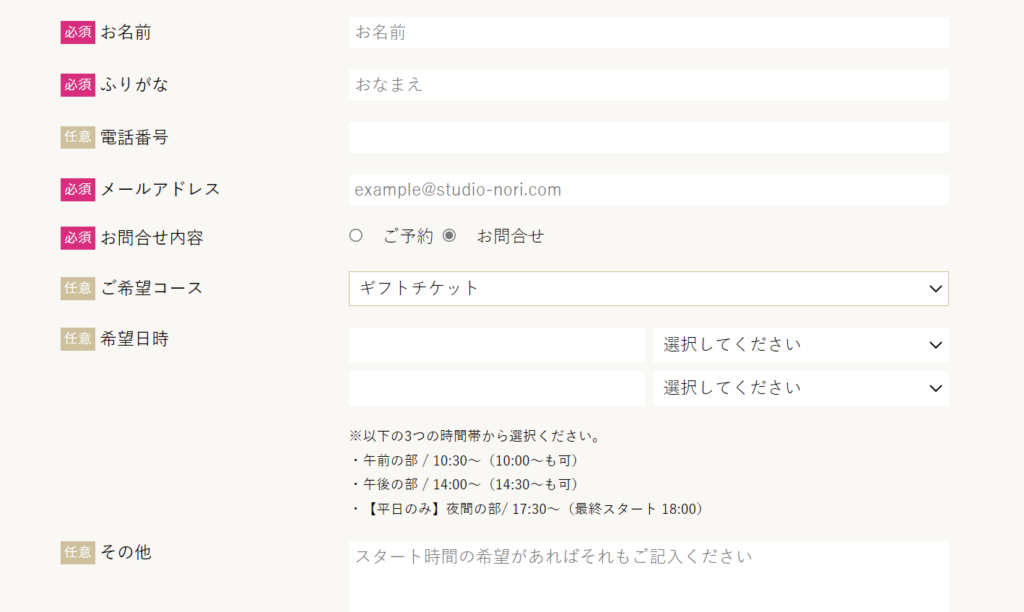Click the お名前 name input field

648,33
